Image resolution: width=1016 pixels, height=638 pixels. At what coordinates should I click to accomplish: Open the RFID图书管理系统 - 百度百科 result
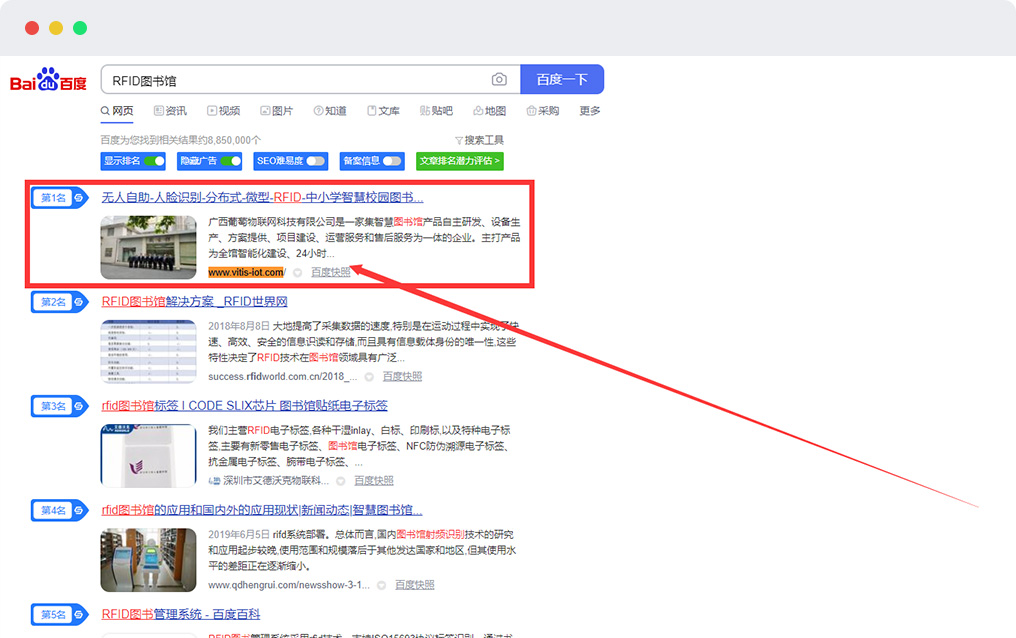click(181, 615)
